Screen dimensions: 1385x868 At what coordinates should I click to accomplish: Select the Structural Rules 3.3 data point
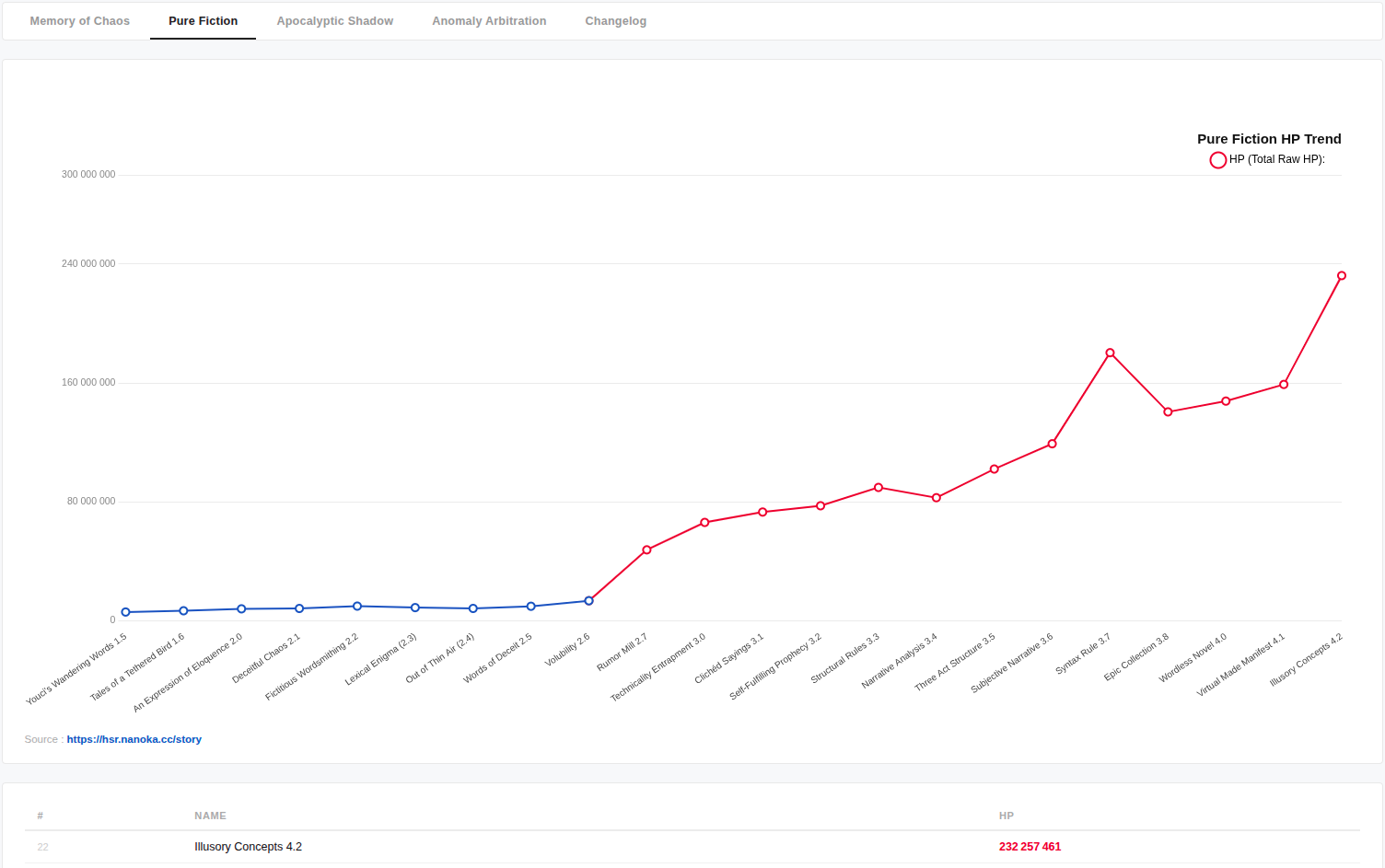(x=879, y=488)
